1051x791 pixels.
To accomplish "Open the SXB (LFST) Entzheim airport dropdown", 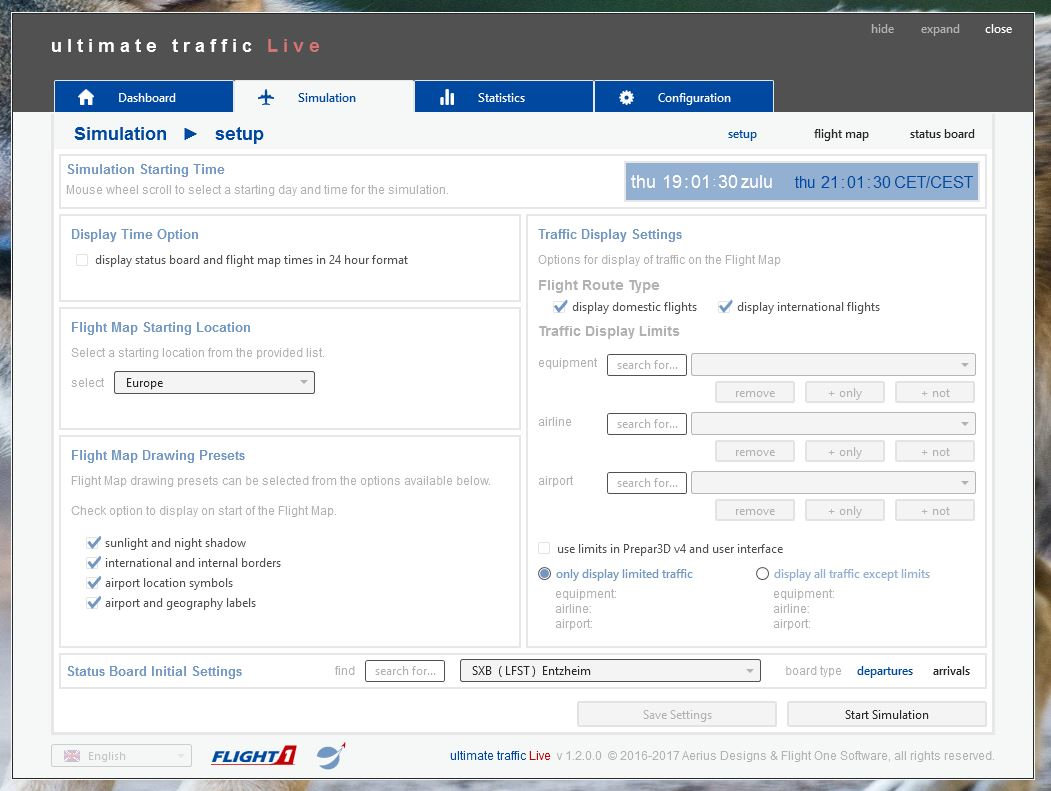I will (x=610, y=671).
